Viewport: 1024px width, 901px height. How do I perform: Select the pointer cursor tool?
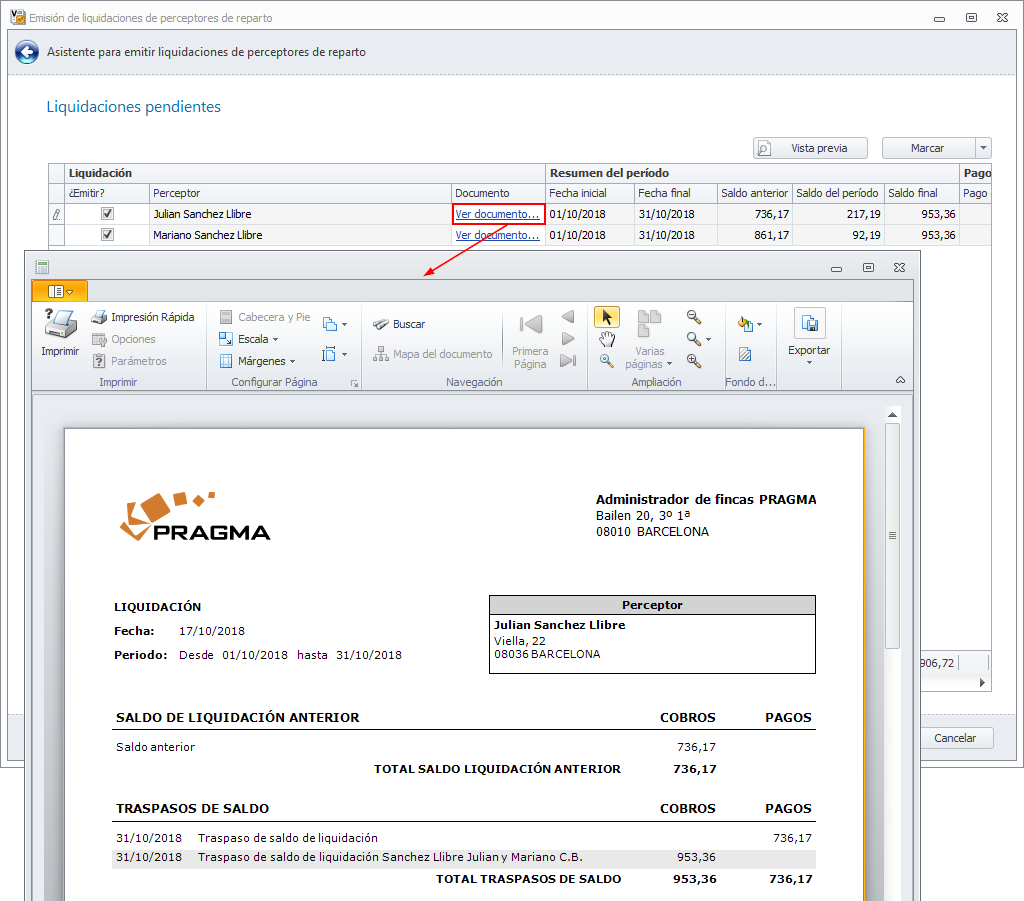[x=606, y=317]
